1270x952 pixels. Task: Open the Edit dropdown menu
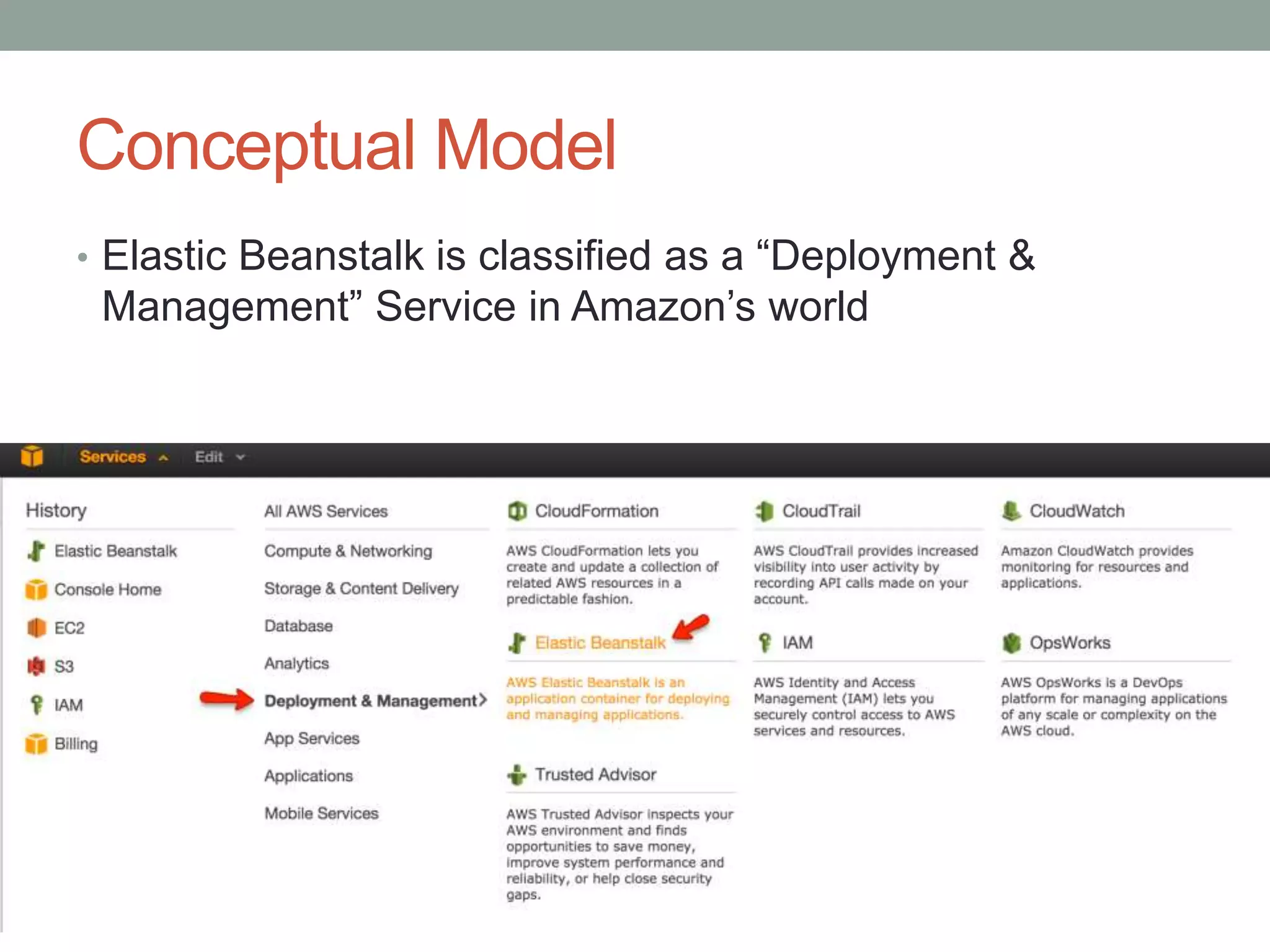pyautogui.click(x=208, y=457)
